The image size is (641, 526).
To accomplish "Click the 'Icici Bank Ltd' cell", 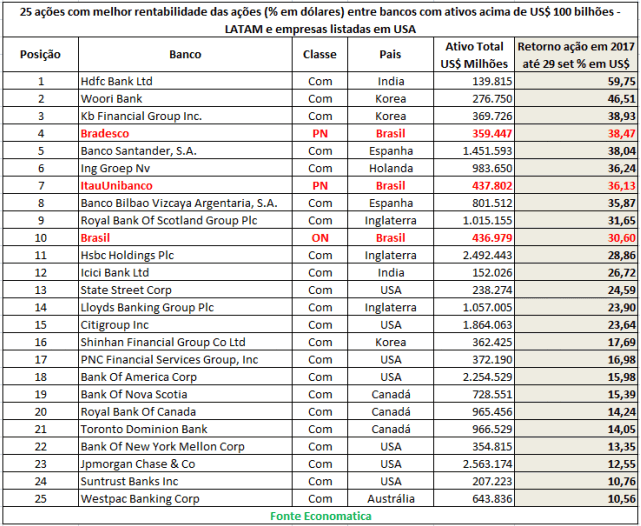I will tap(185, 273).
